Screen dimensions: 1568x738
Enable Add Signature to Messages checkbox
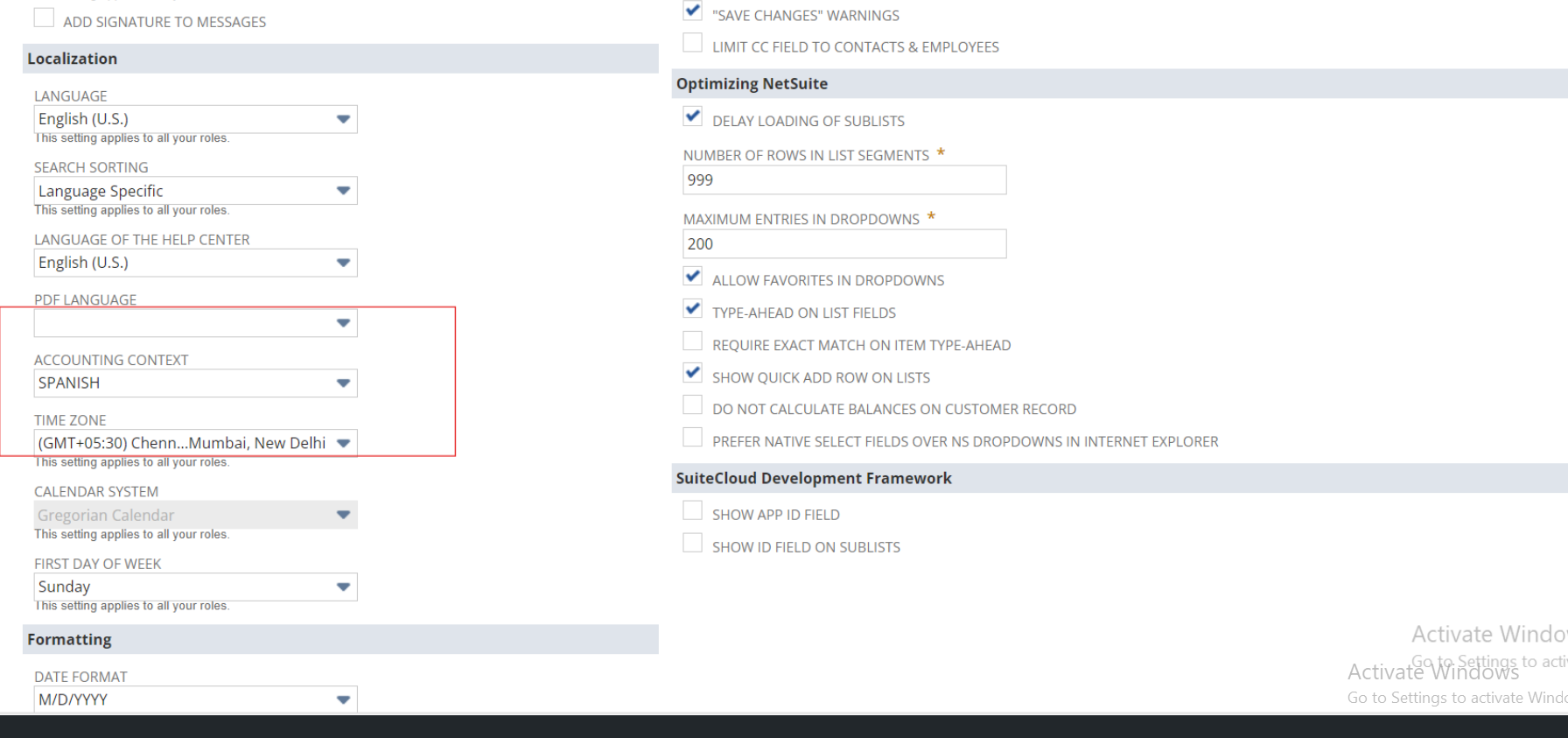tap(44, 18)
